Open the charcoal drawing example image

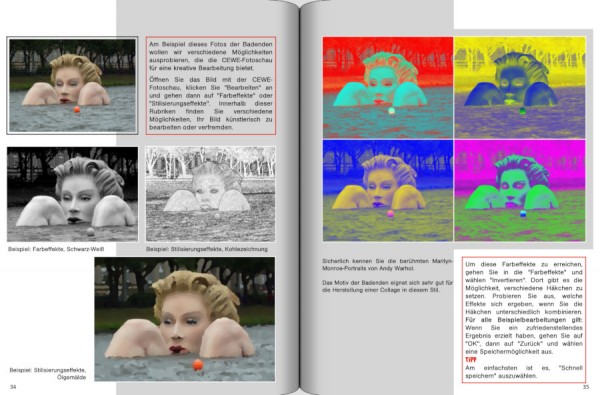click(210, 194)
